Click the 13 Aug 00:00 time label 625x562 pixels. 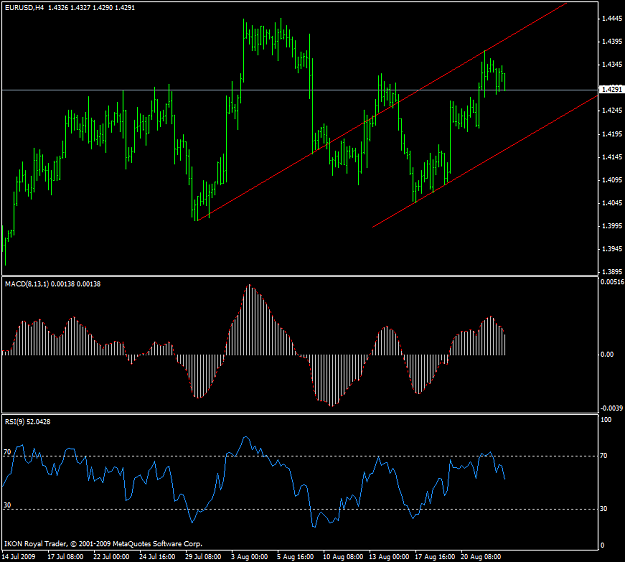click(x=389, y=556)
